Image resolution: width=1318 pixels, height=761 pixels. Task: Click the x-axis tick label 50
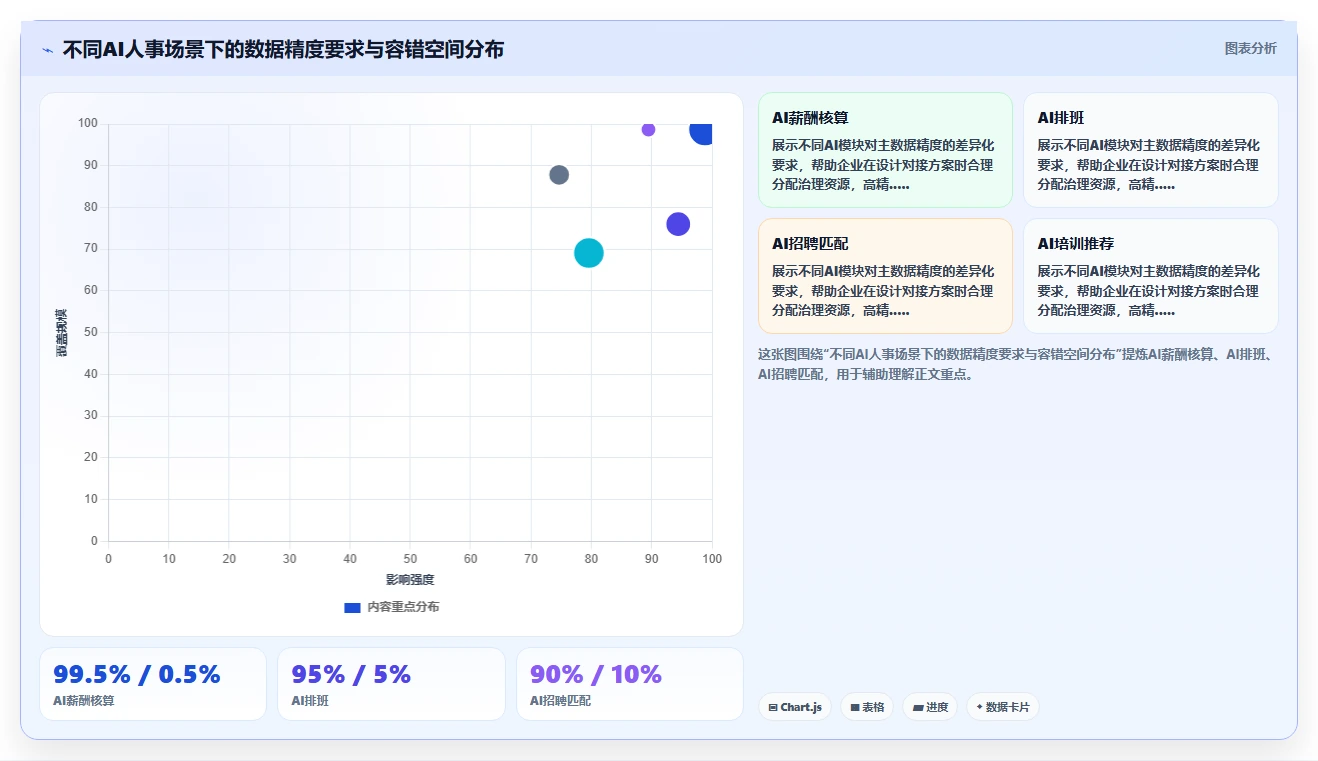coord(410,559)
